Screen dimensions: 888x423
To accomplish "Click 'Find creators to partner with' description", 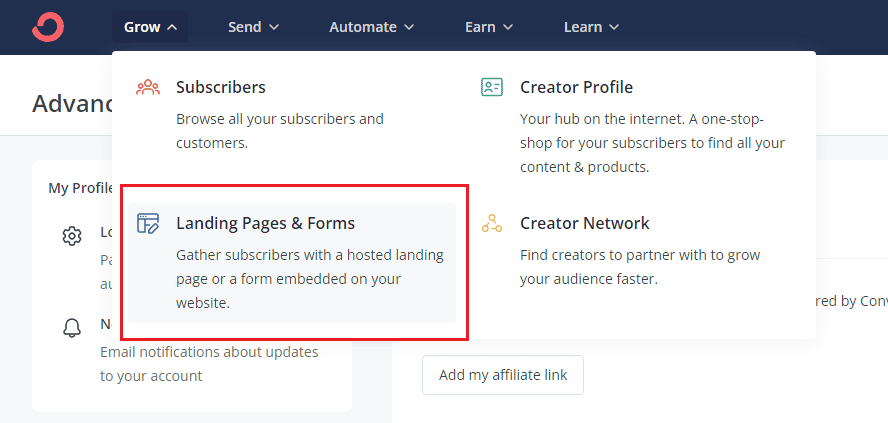I will (640, 267).
